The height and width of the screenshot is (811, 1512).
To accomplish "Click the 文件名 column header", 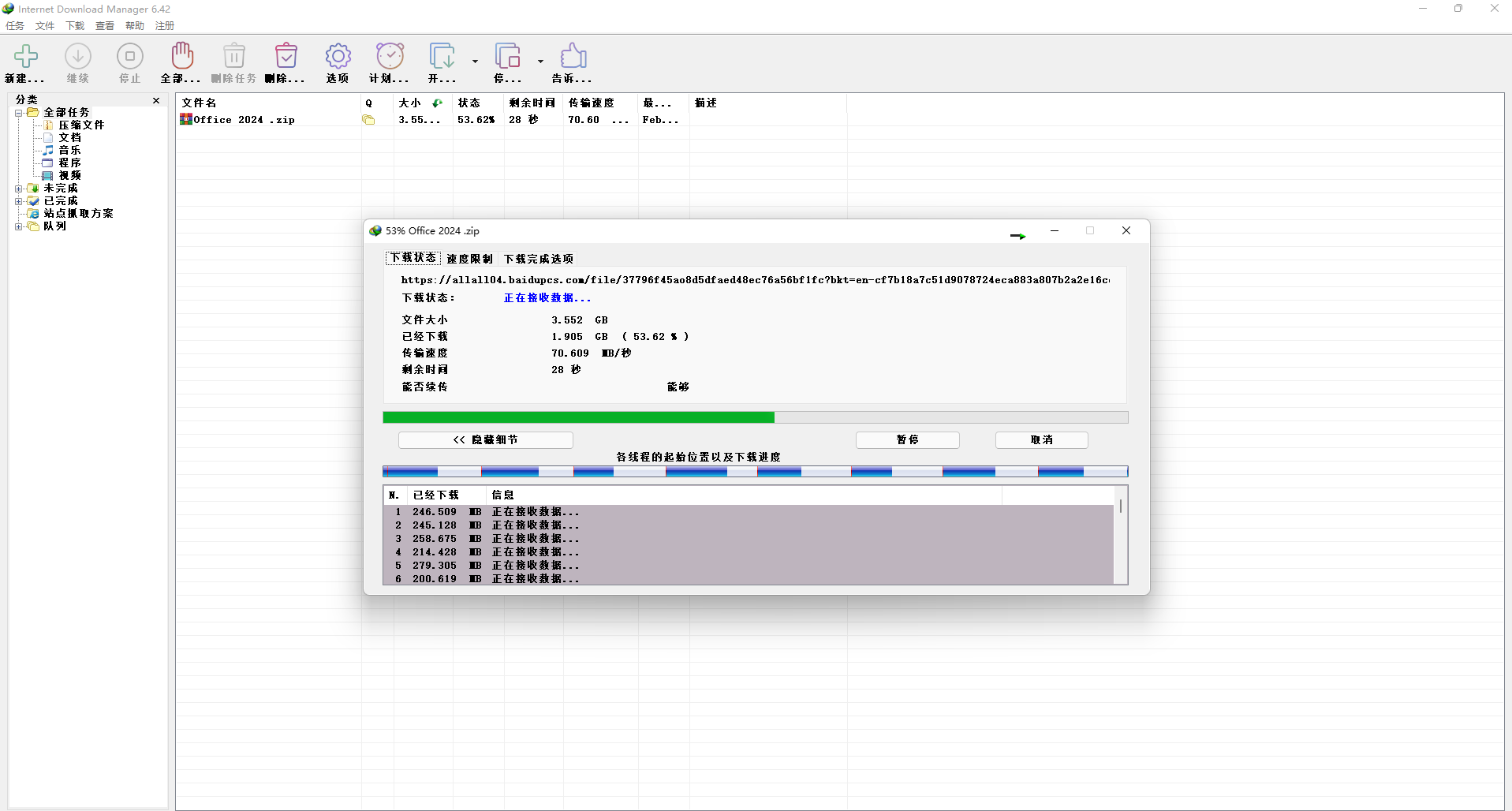I will (269, 103).
